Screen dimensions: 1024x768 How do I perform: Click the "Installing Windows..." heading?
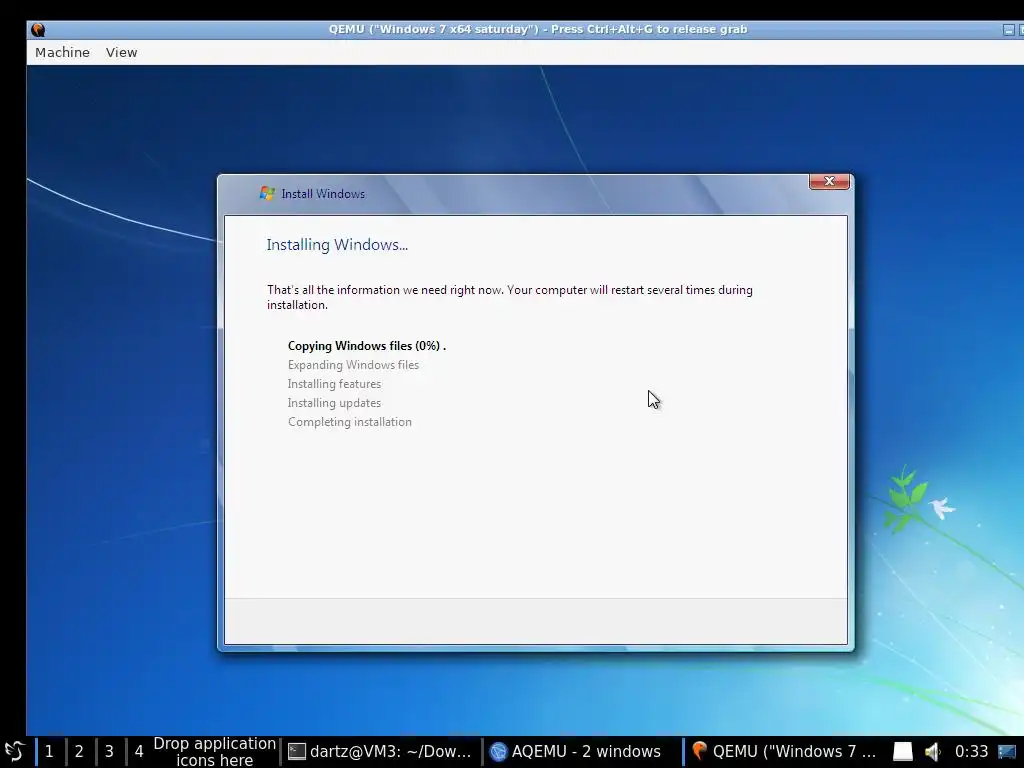tap(337, 244)
